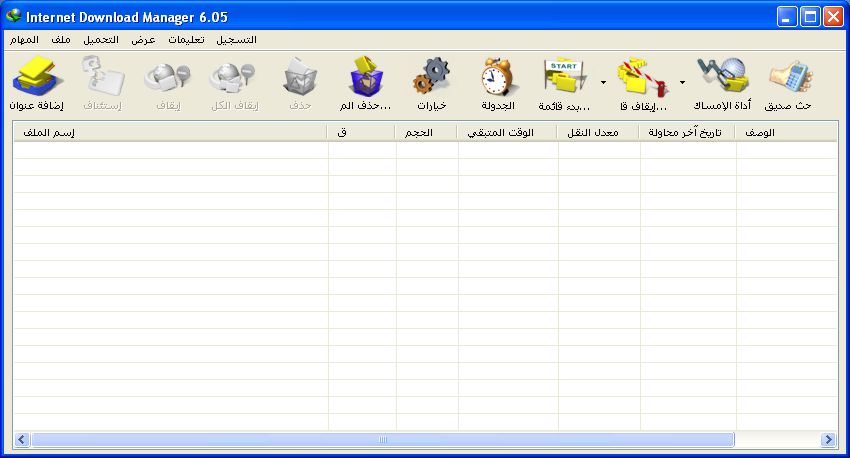Screen dimensions: 850x458
Task: Click the Stop Queue icon
Action: [643, 76]
